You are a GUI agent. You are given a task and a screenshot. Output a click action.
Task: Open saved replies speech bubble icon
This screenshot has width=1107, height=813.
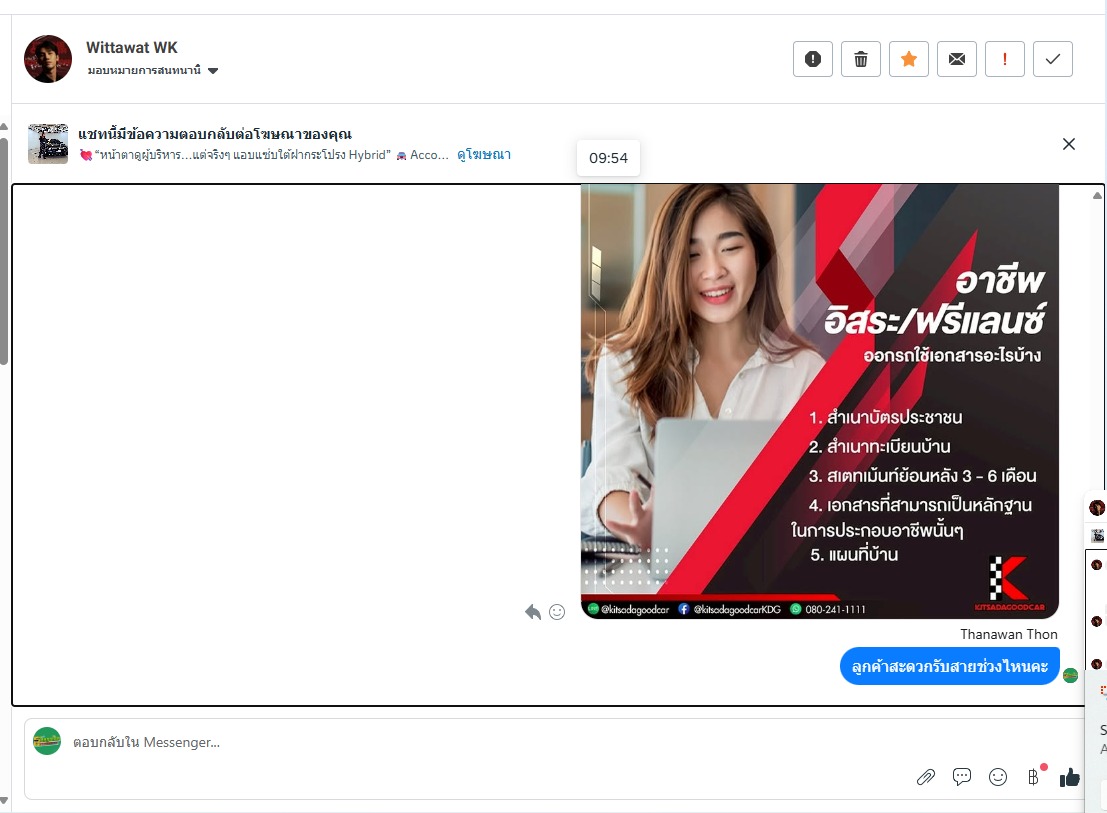(962, 777)
